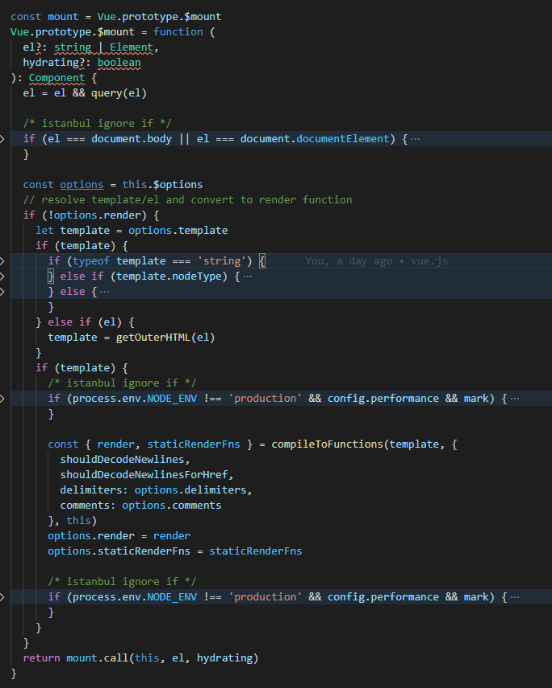Click the 'query(el)' call

(119, 93)
